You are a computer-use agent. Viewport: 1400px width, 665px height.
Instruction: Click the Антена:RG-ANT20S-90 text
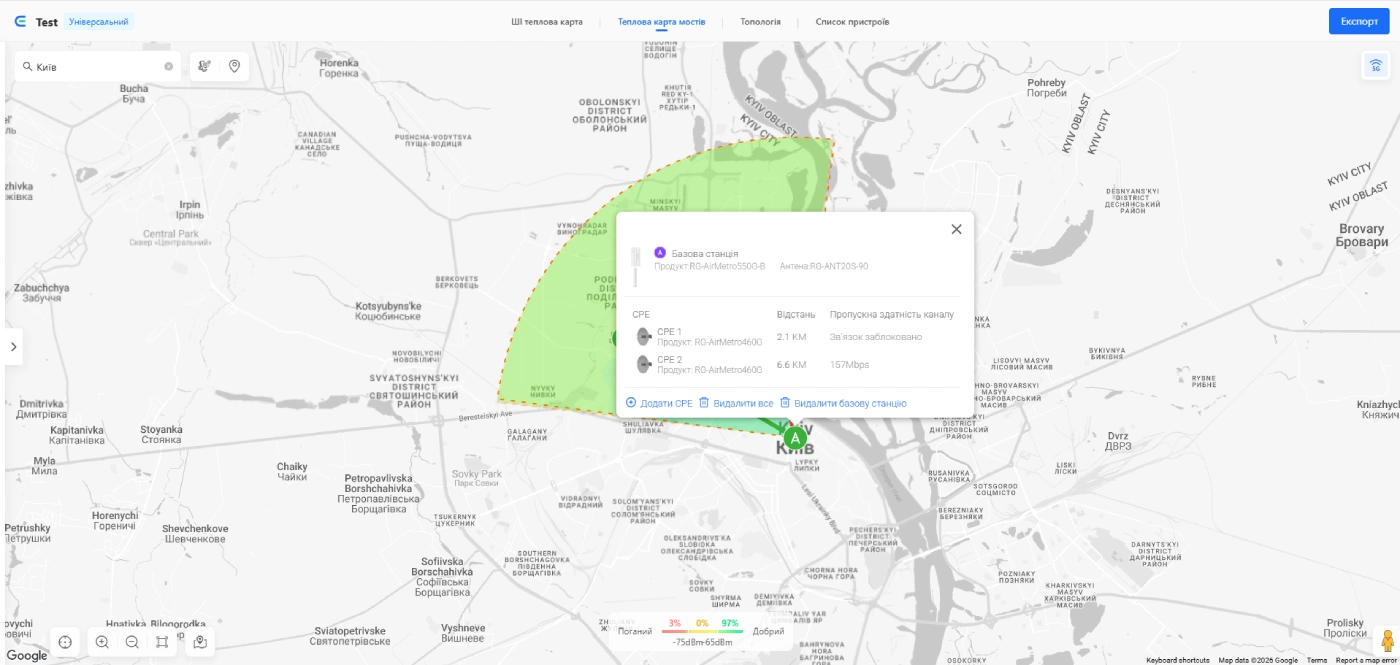pyautogui.click(x=824, y=266)
